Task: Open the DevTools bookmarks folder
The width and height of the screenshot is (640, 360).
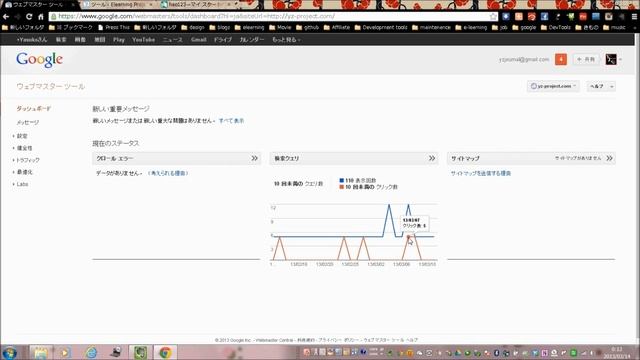Action: pyautogui.click(x=556, y=27)
